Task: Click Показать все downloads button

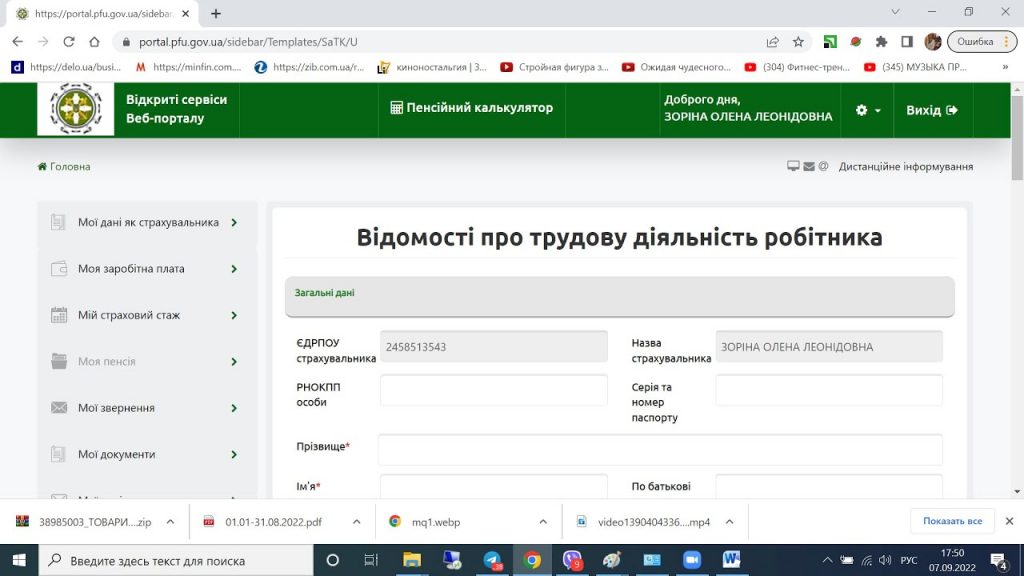Action: coord(952,521)
